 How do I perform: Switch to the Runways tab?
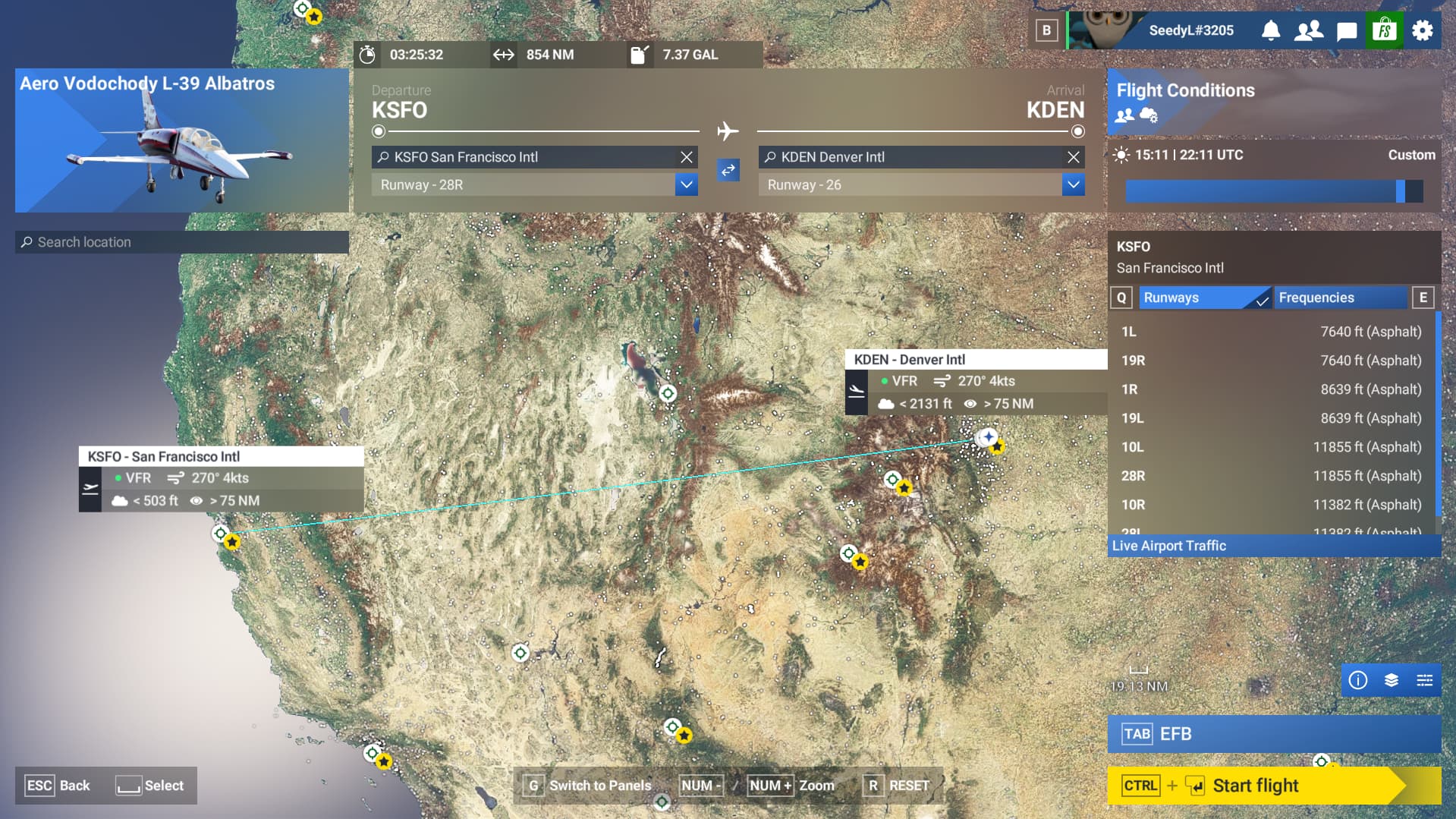[1204, 298]
